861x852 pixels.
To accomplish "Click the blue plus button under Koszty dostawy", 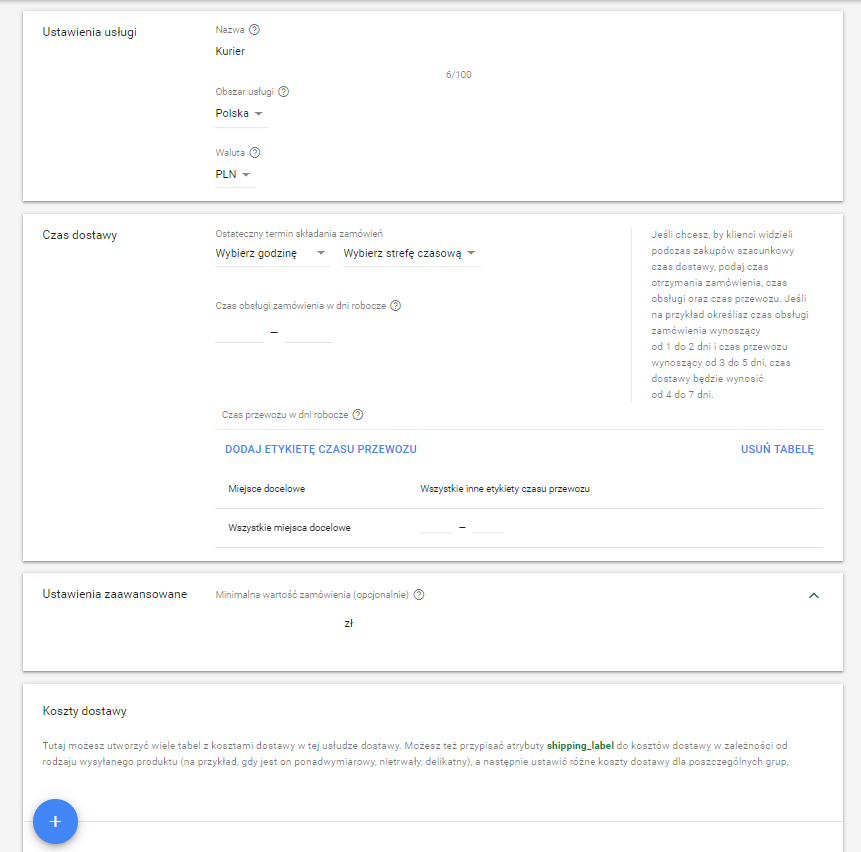I will pyautogui.click(x=54, y=821).
